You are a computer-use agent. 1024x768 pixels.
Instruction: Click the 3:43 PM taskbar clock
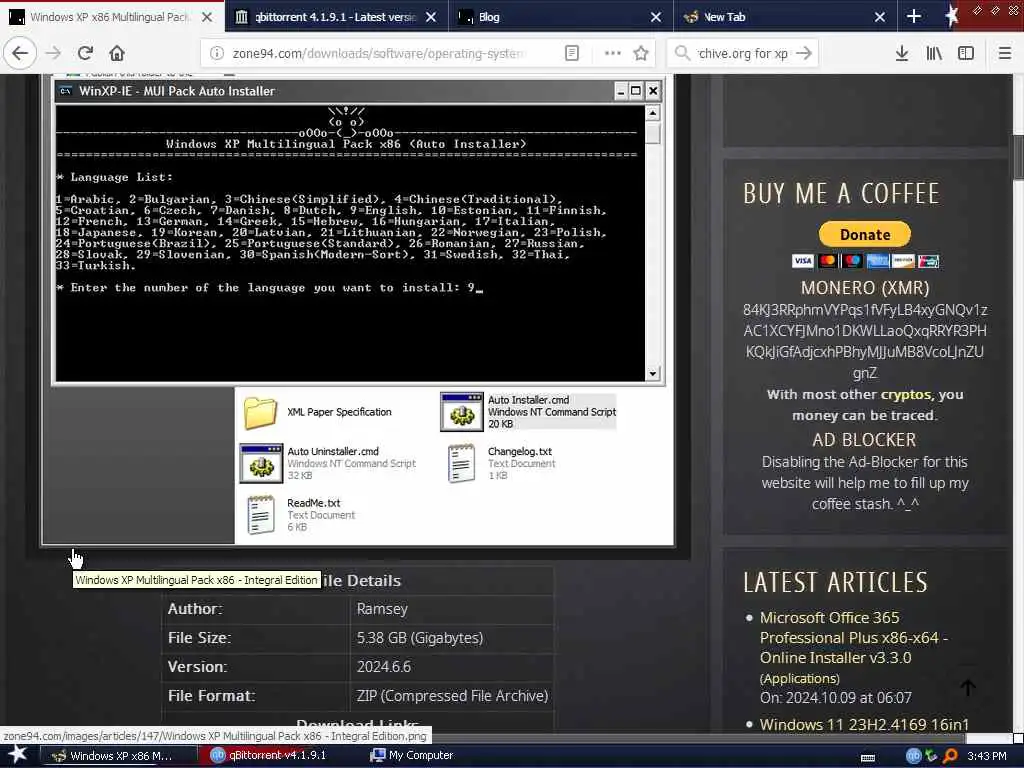987,756
